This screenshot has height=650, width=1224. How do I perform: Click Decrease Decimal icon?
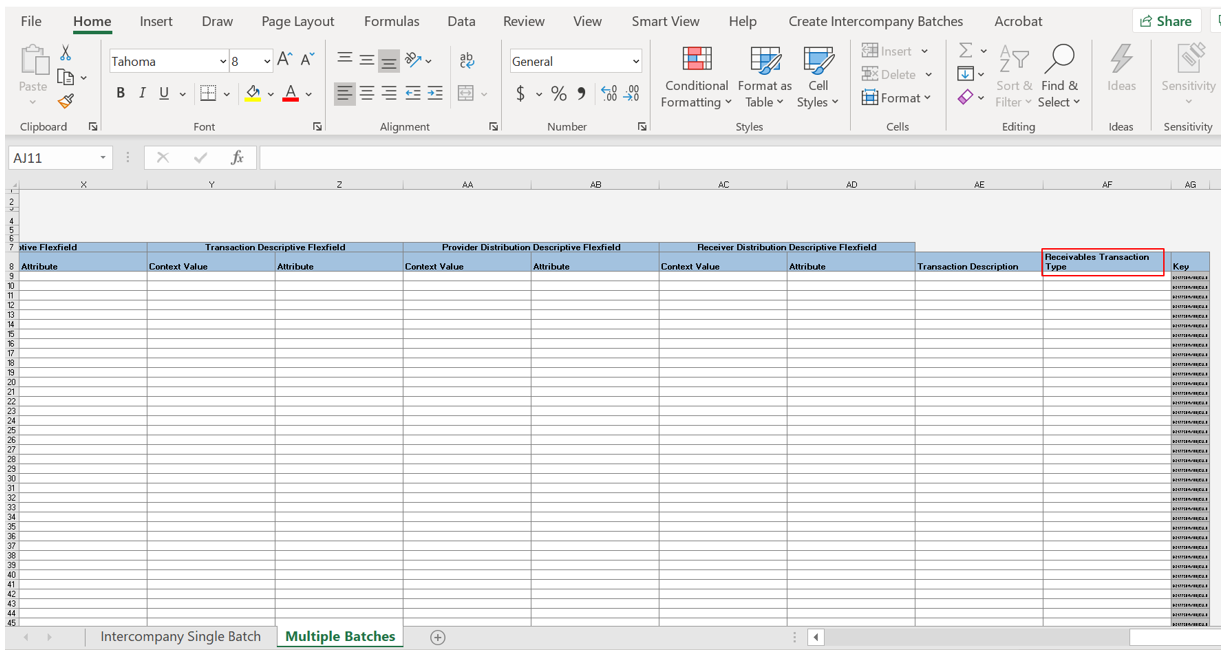point(632,93)
